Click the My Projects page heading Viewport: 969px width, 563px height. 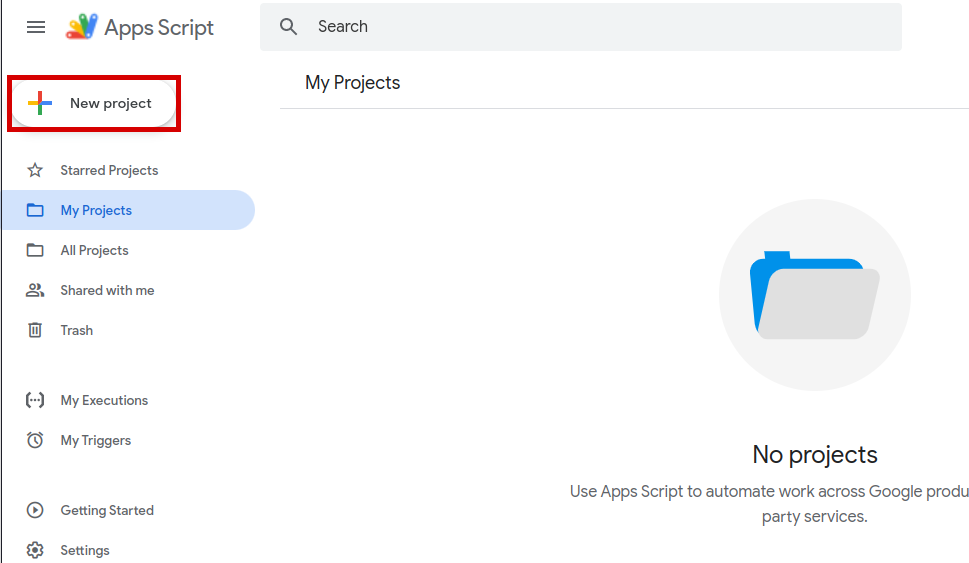coord(353,83)
